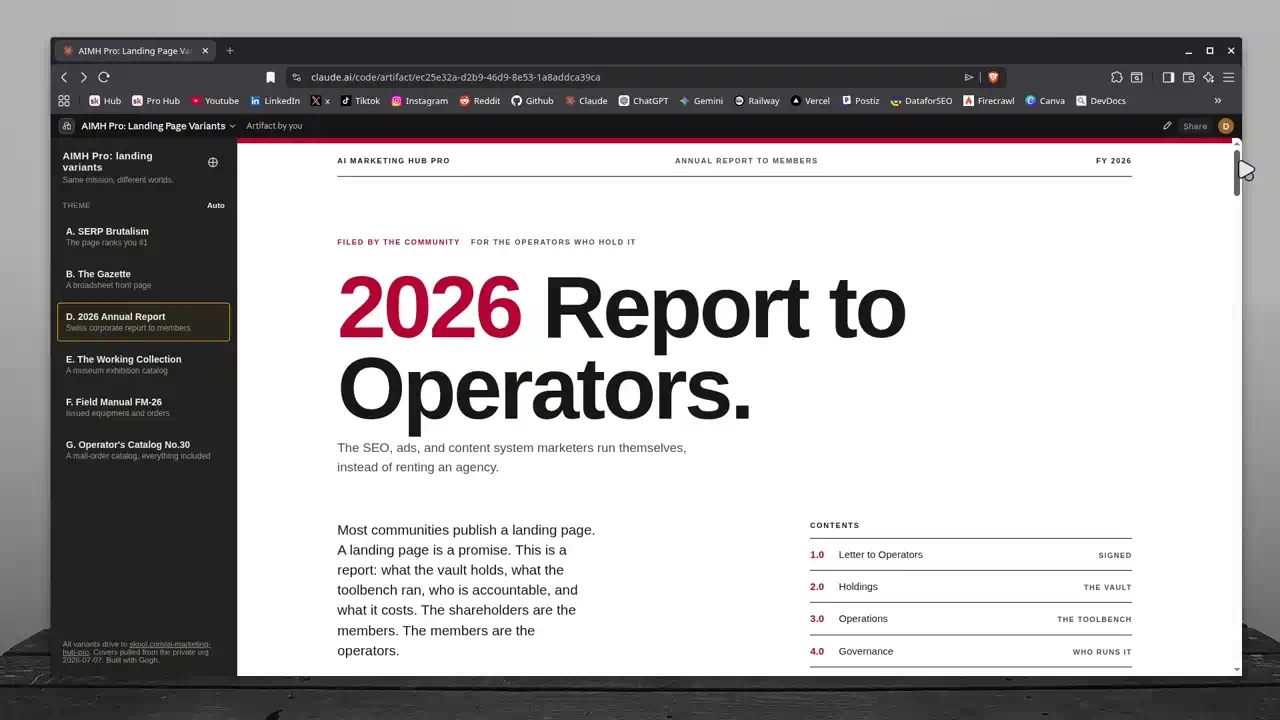Open the Tiktok bookmark
The width and height of the screenshot is (1280, 720).
point(360,101)
